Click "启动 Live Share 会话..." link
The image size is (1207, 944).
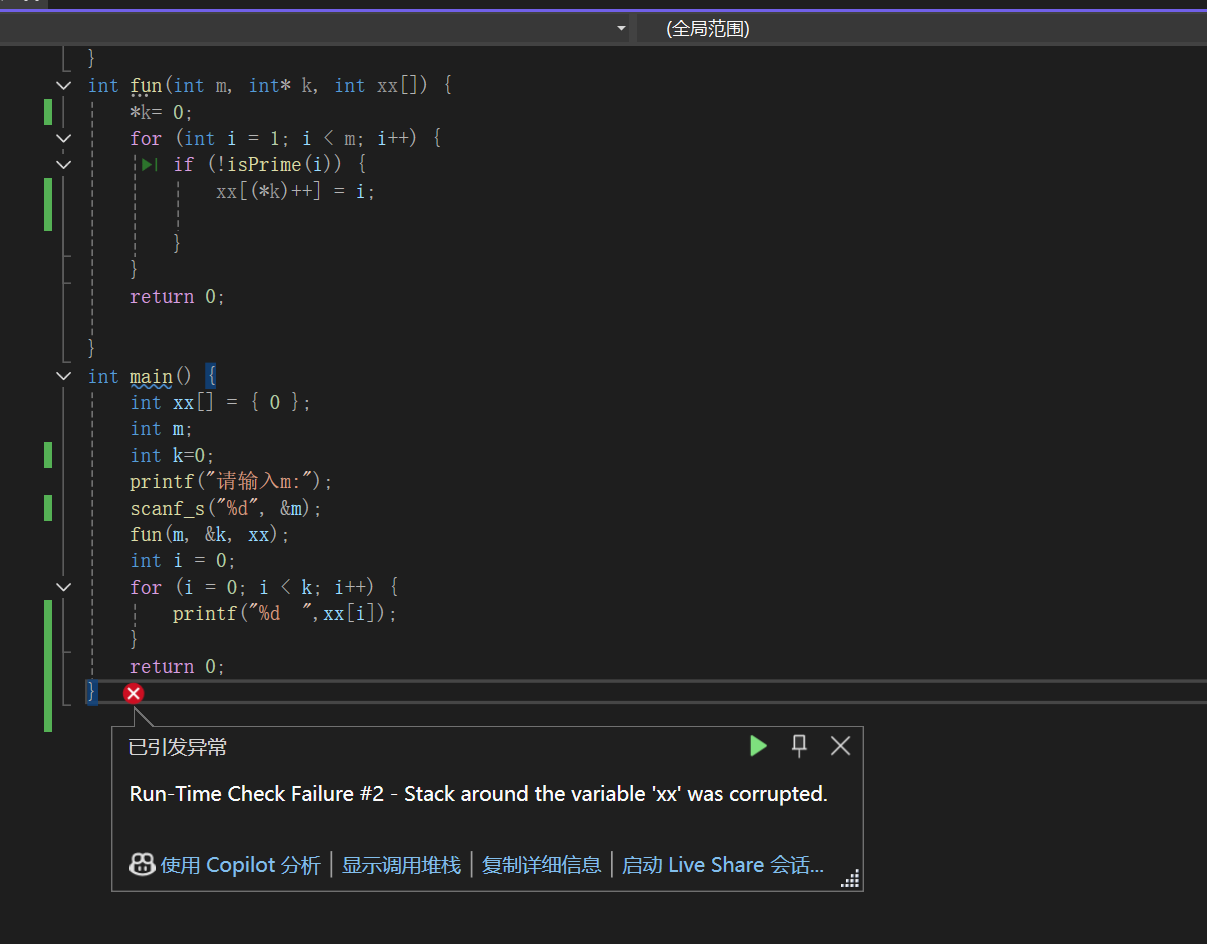(x=723, y=865)
